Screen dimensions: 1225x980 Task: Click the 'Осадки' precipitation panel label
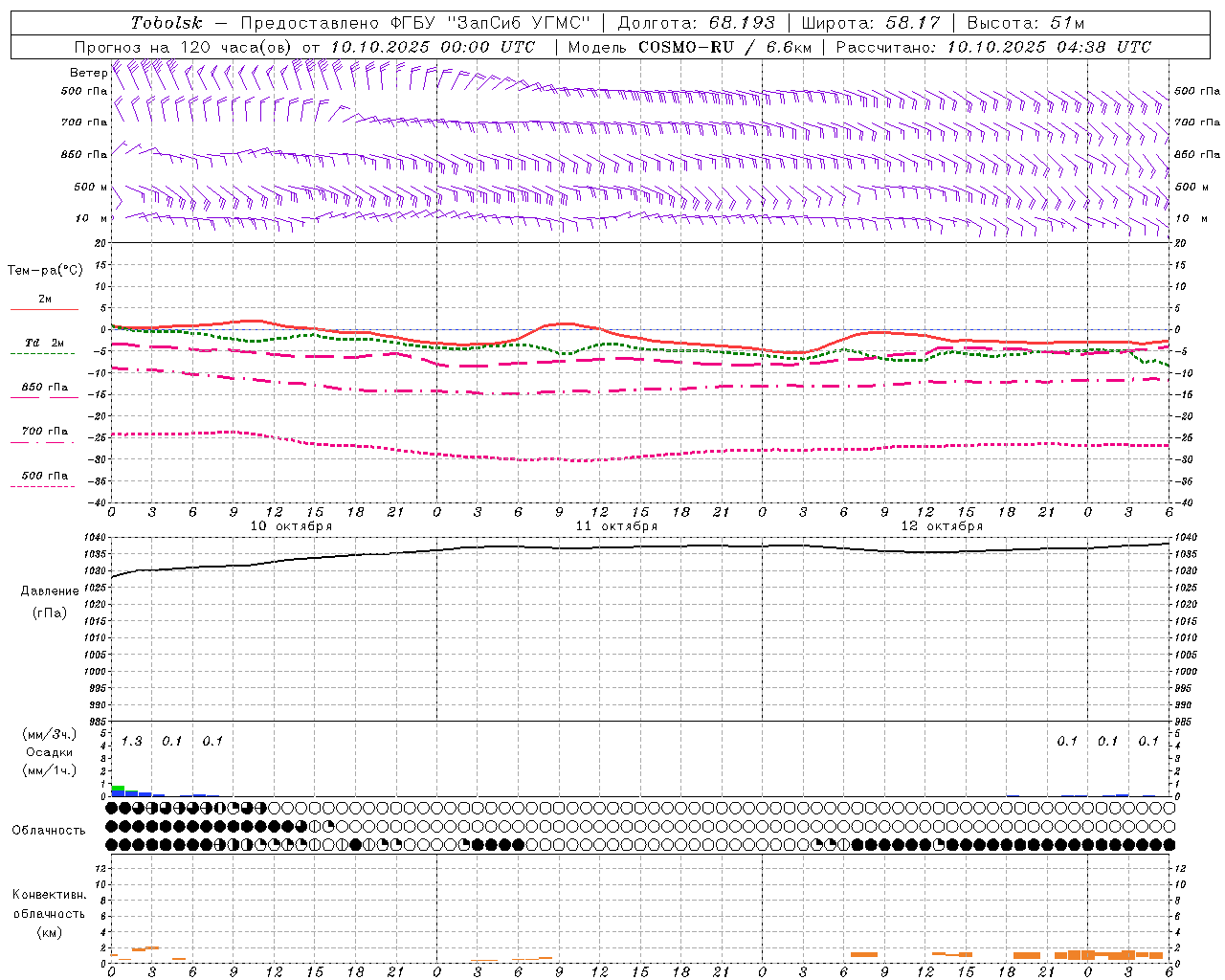49,752
